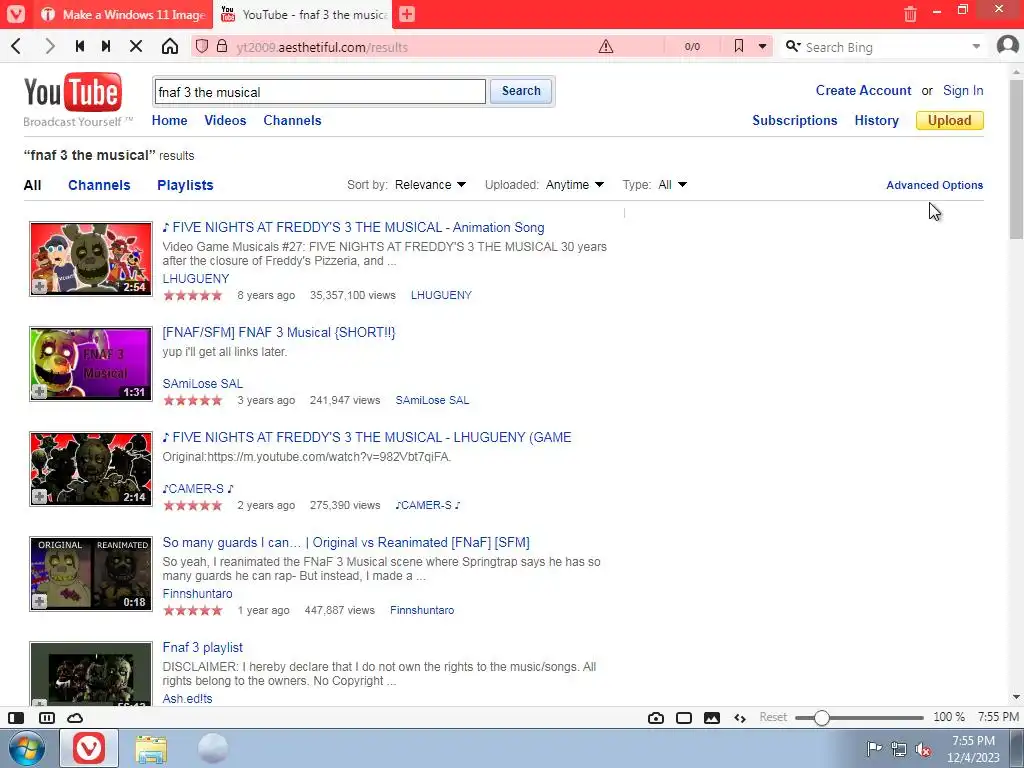The image size is (1024, 768).
Task: Add the 2:14 video to queue plus icon
Action: [39, 497]
